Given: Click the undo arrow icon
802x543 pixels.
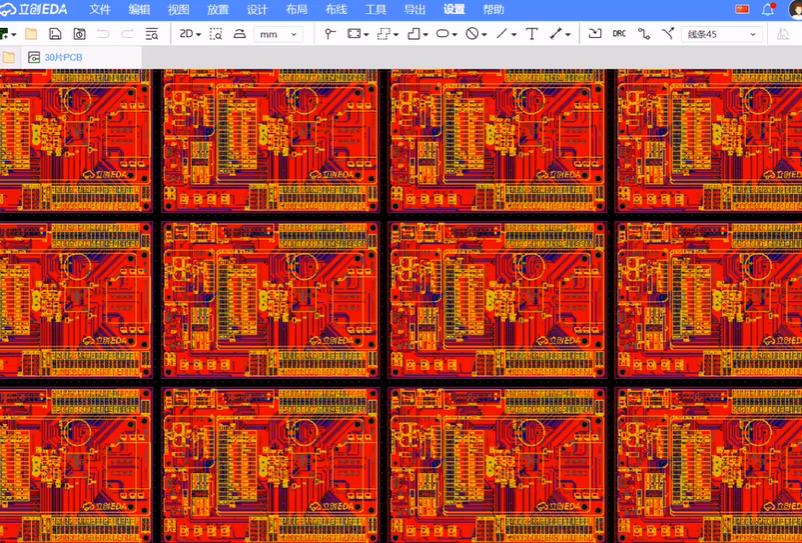Looking at the screenshot, I should [103, 34].
